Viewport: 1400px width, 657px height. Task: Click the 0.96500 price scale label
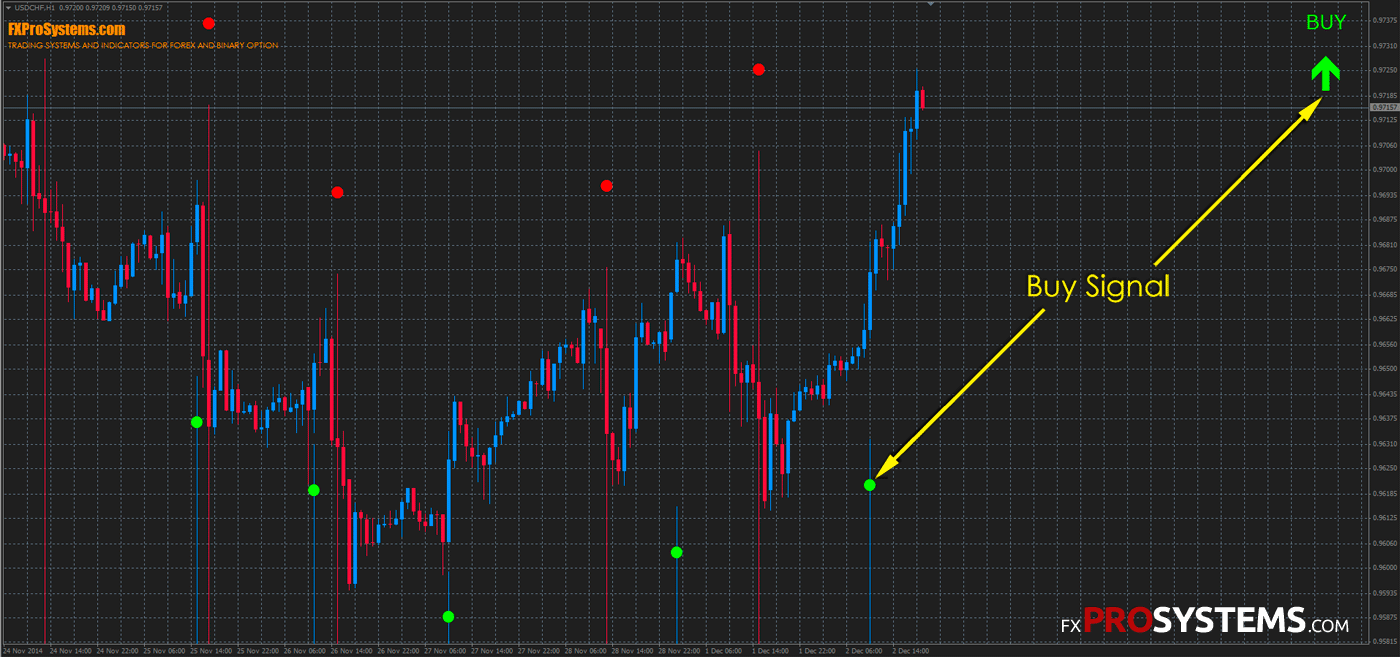point(1385,369)
